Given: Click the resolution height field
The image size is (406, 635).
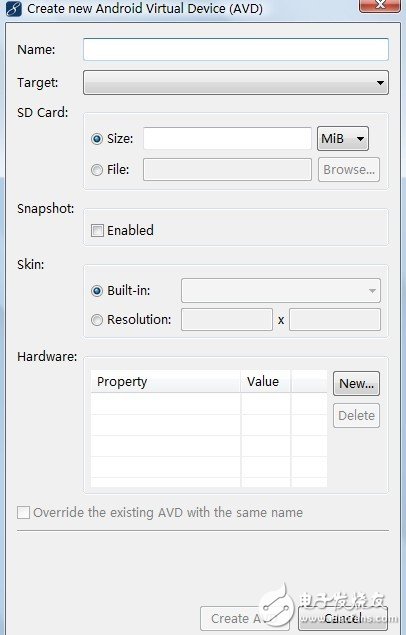Looking at the screenshot, I should [x=334, y=320].
